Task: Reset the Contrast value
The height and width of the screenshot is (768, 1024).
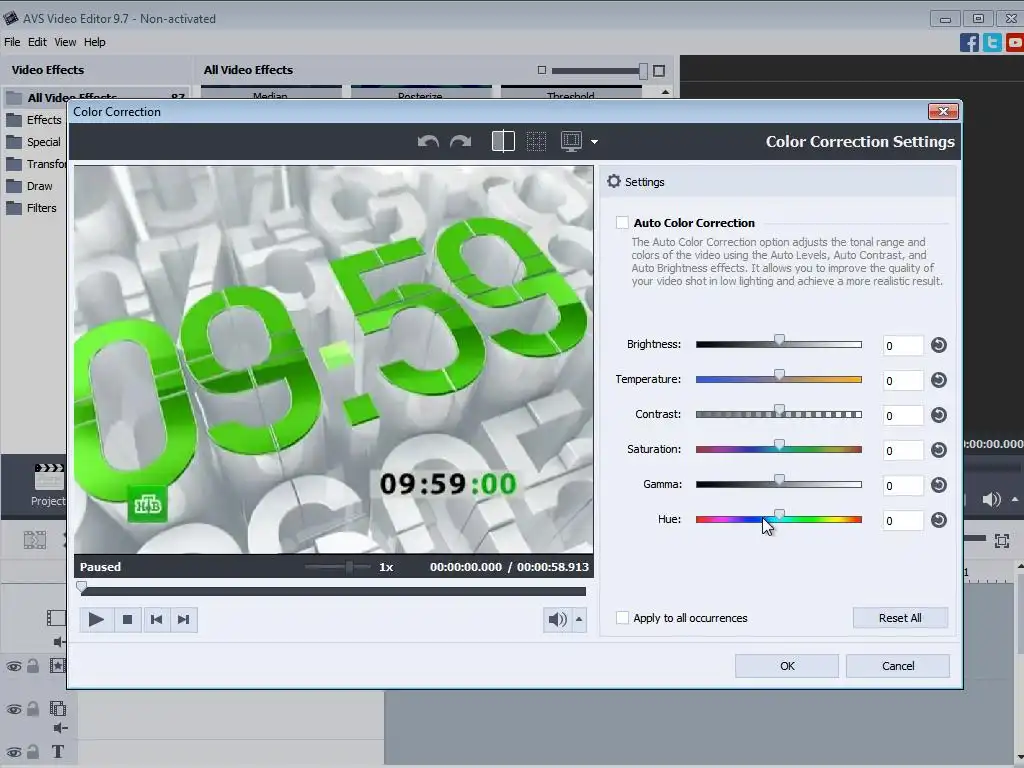Action: coord(938,415)
